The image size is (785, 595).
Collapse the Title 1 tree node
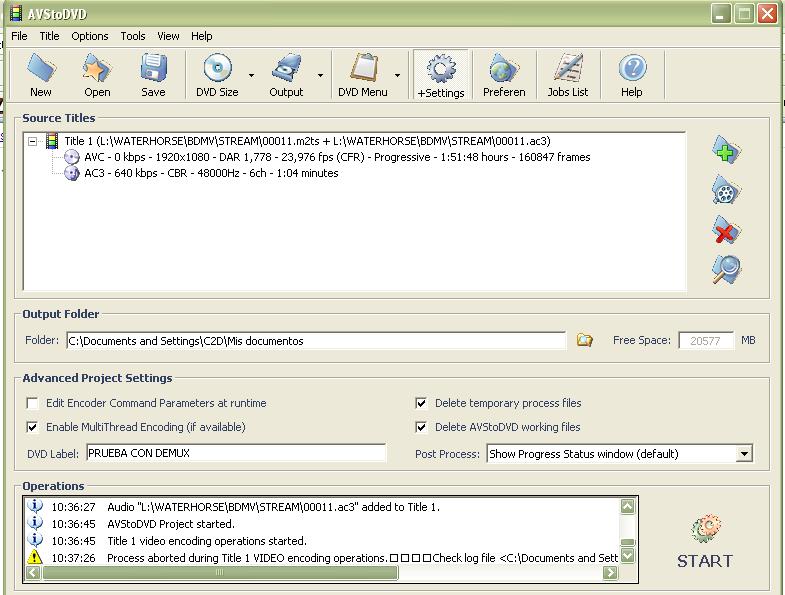[33, 142]
